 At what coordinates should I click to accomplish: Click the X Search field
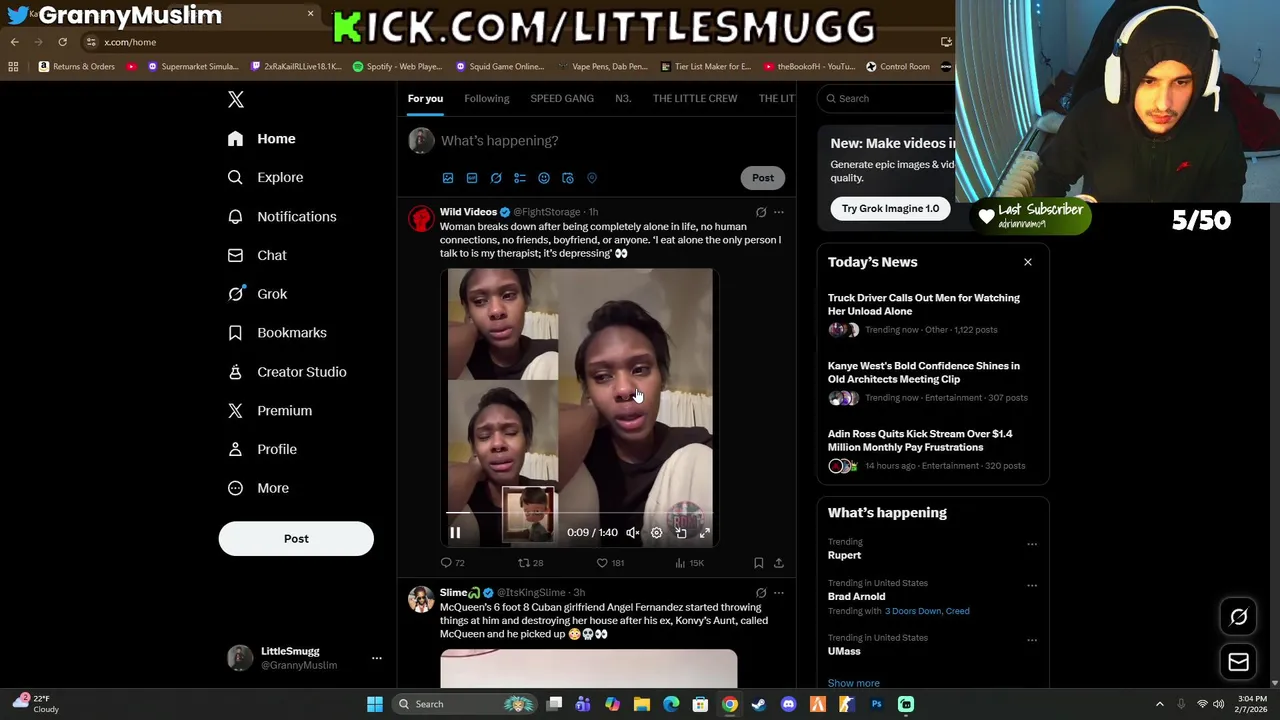[885, 99]
